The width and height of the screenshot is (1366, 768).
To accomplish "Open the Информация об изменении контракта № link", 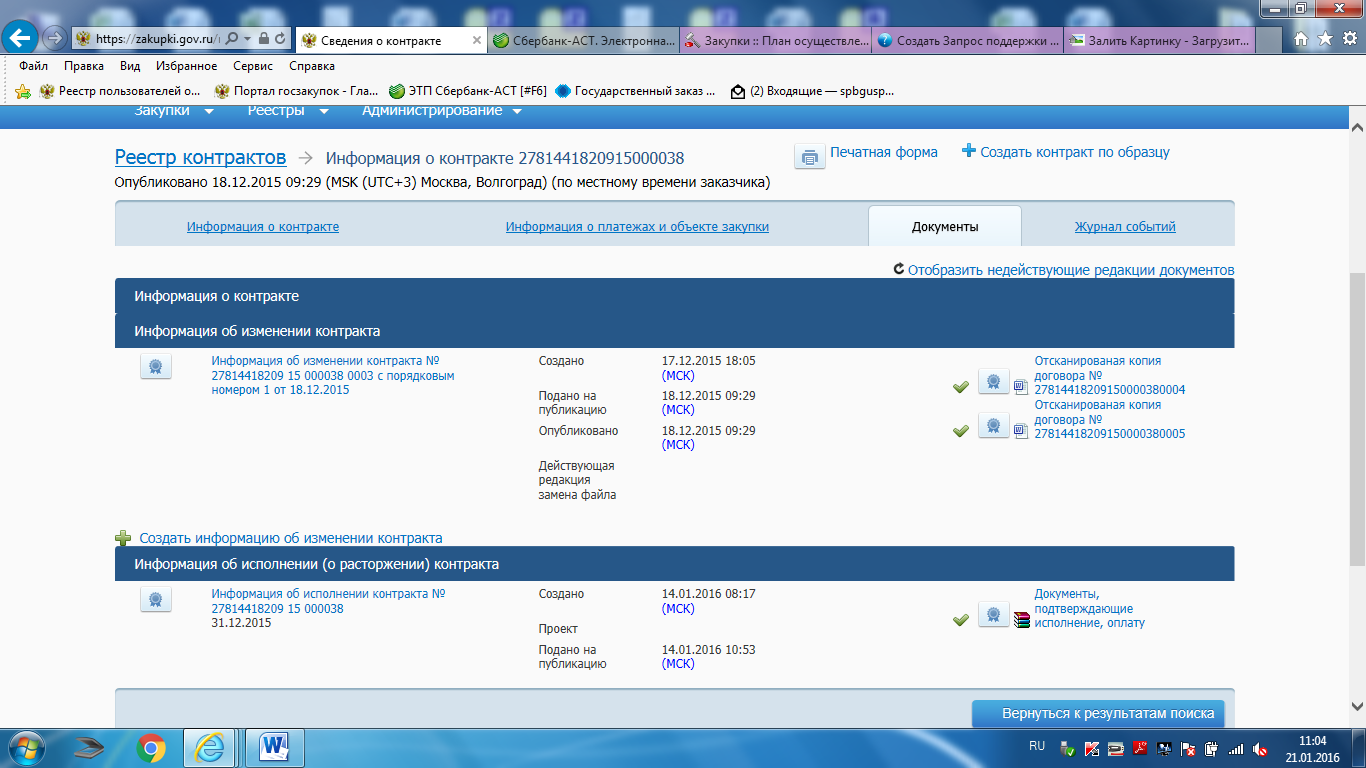I will click(x=333, y=375).
